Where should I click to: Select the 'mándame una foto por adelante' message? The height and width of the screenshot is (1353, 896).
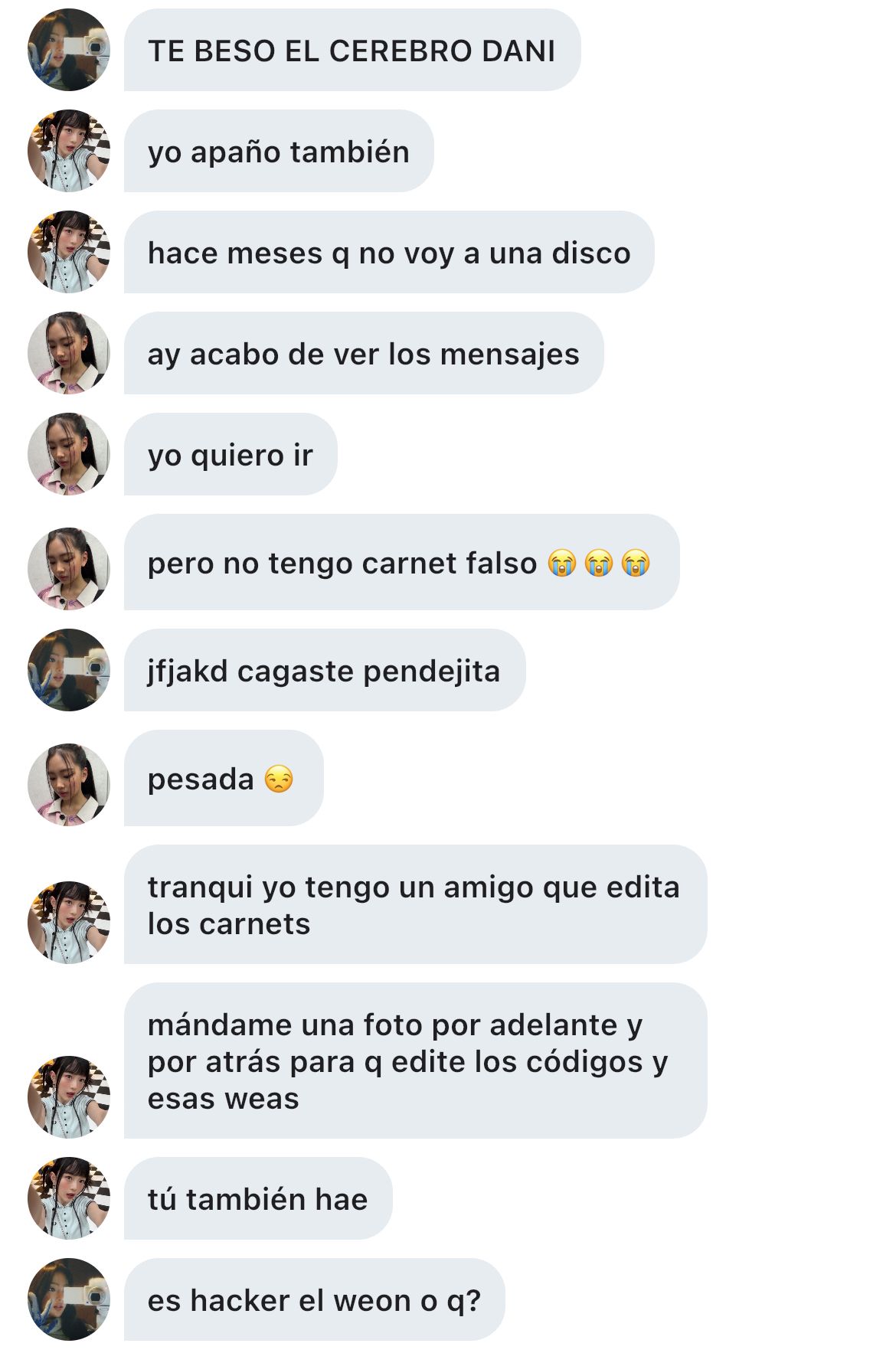(x=415, y=1061)
